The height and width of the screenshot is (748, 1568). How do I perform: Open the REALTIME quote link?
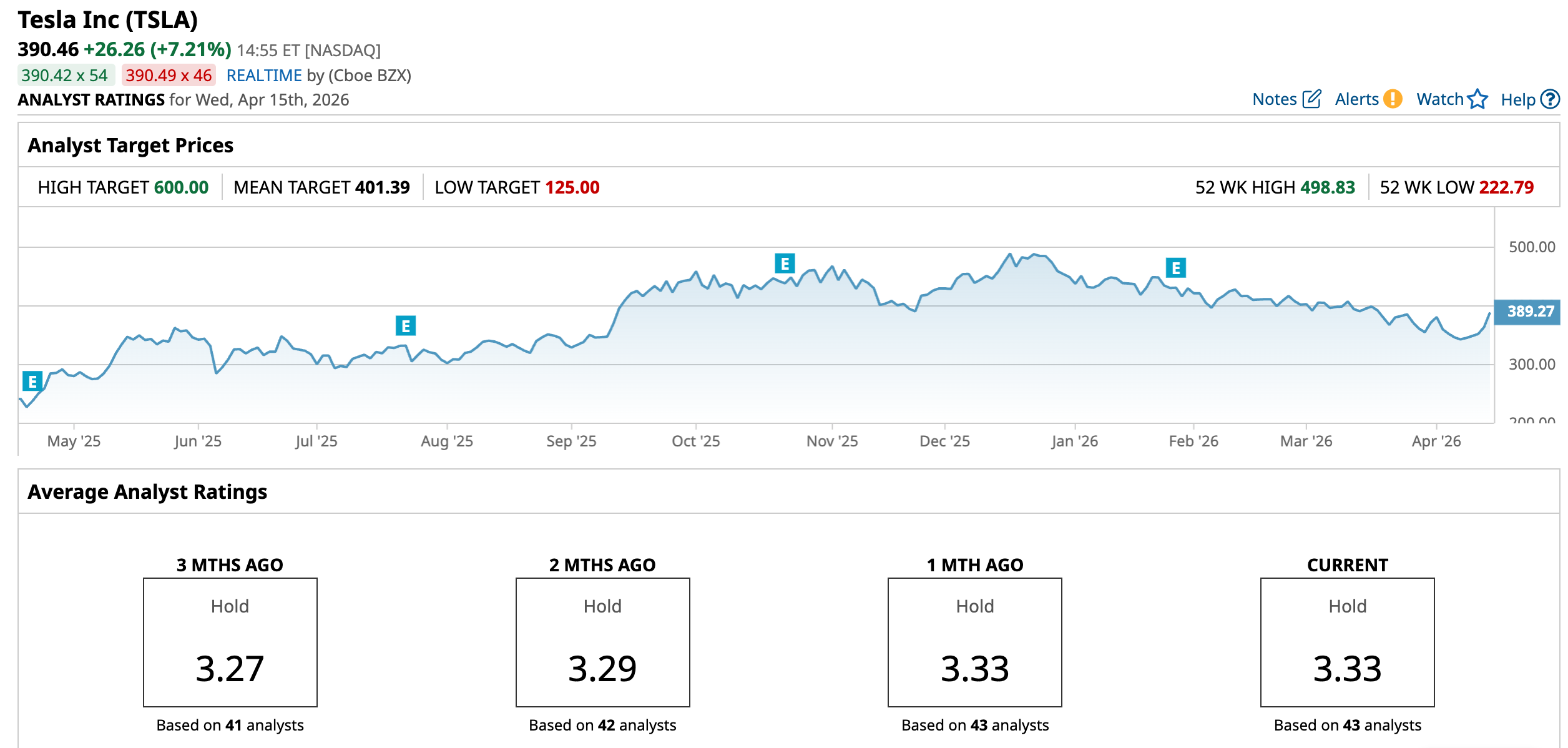pyautogui.click(x=263, y=76)
